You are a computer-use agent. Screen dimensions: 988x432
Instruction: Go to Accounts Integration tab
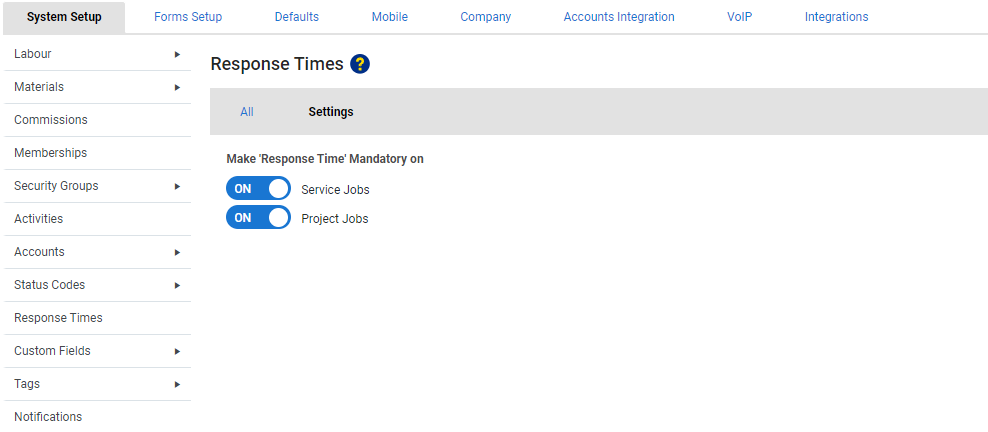619,17
